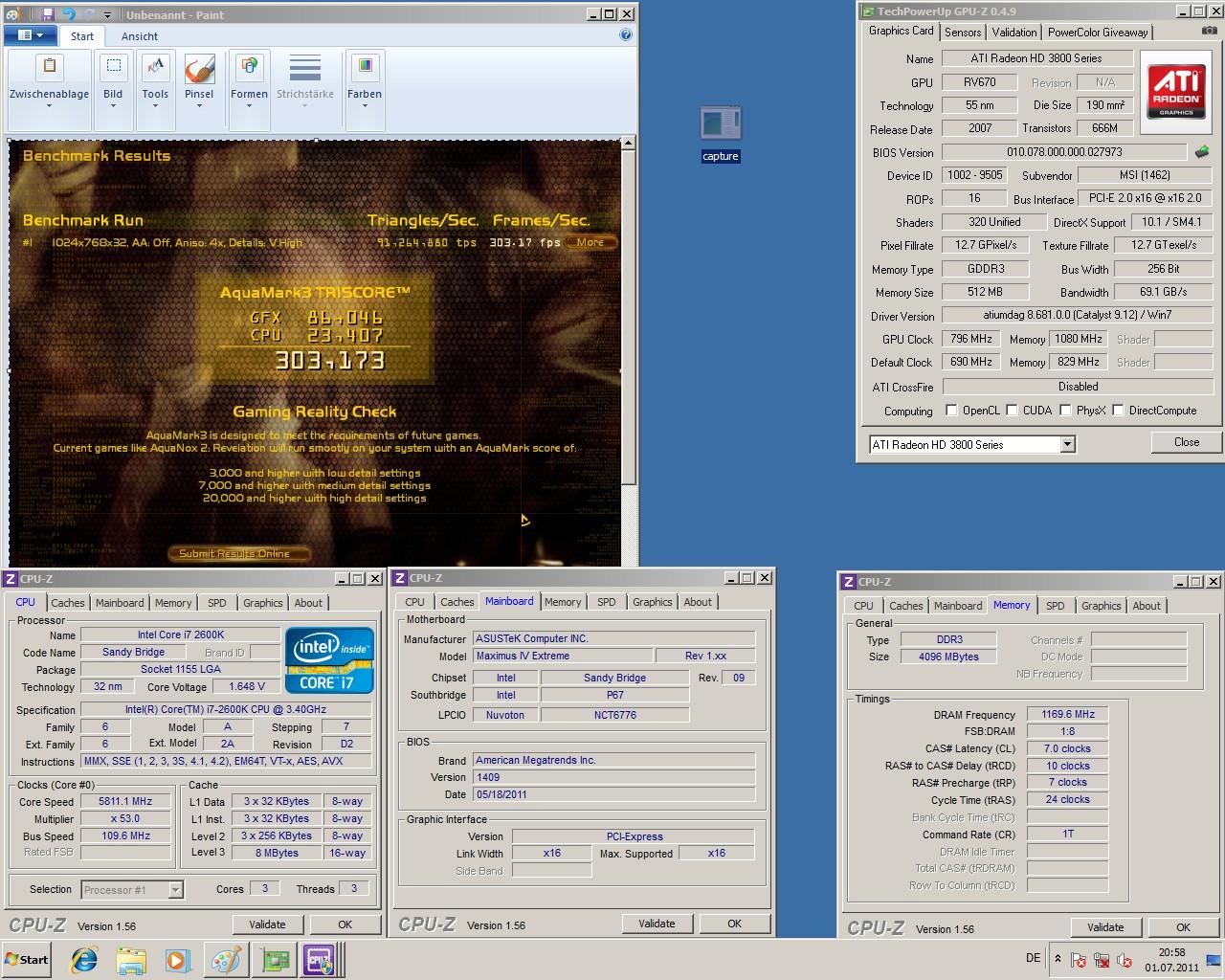
Task: Click the GPU-Z title bar app icon
Action: click(869, 11)
